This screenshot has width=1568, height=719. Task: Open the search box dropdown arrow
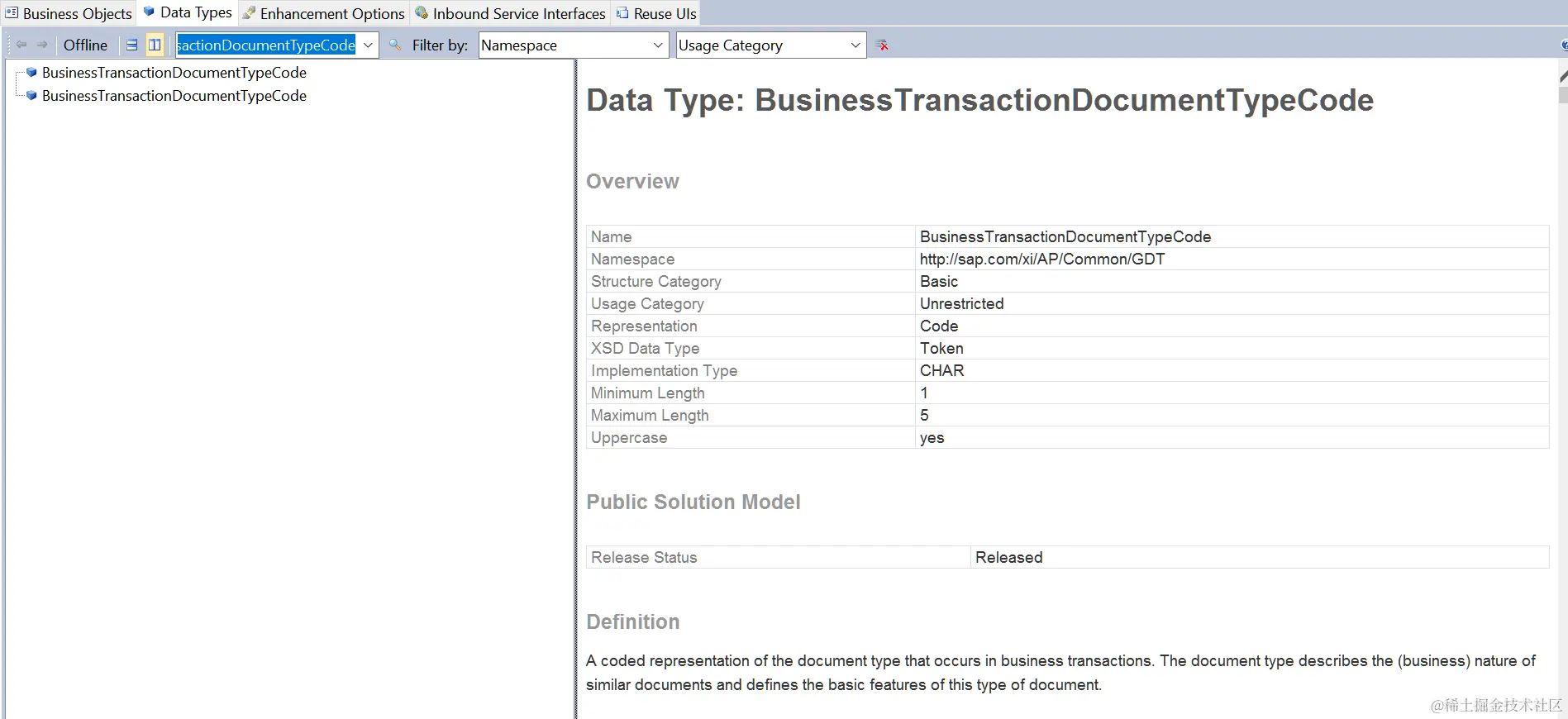click(368, 45)
